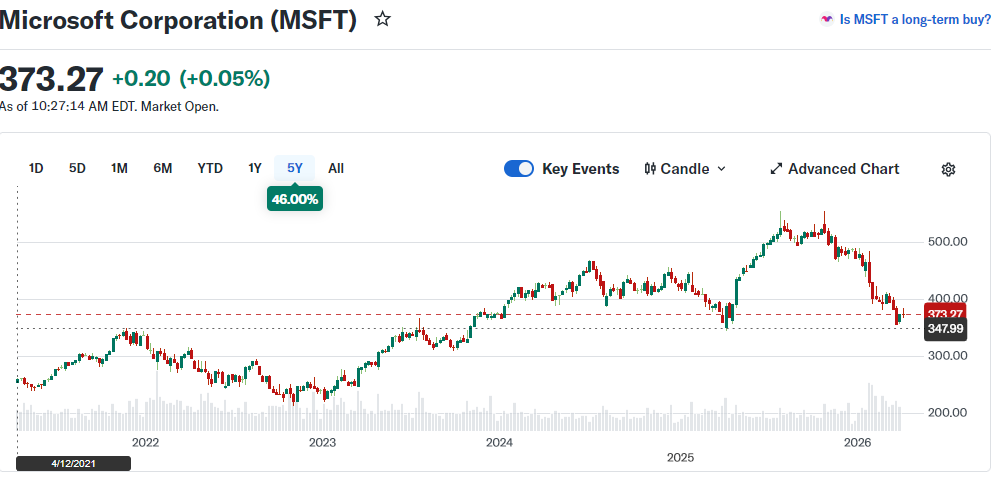Open the Advanced Chart view
This screenshot has width=1005, height=477.
click(843, 169)
